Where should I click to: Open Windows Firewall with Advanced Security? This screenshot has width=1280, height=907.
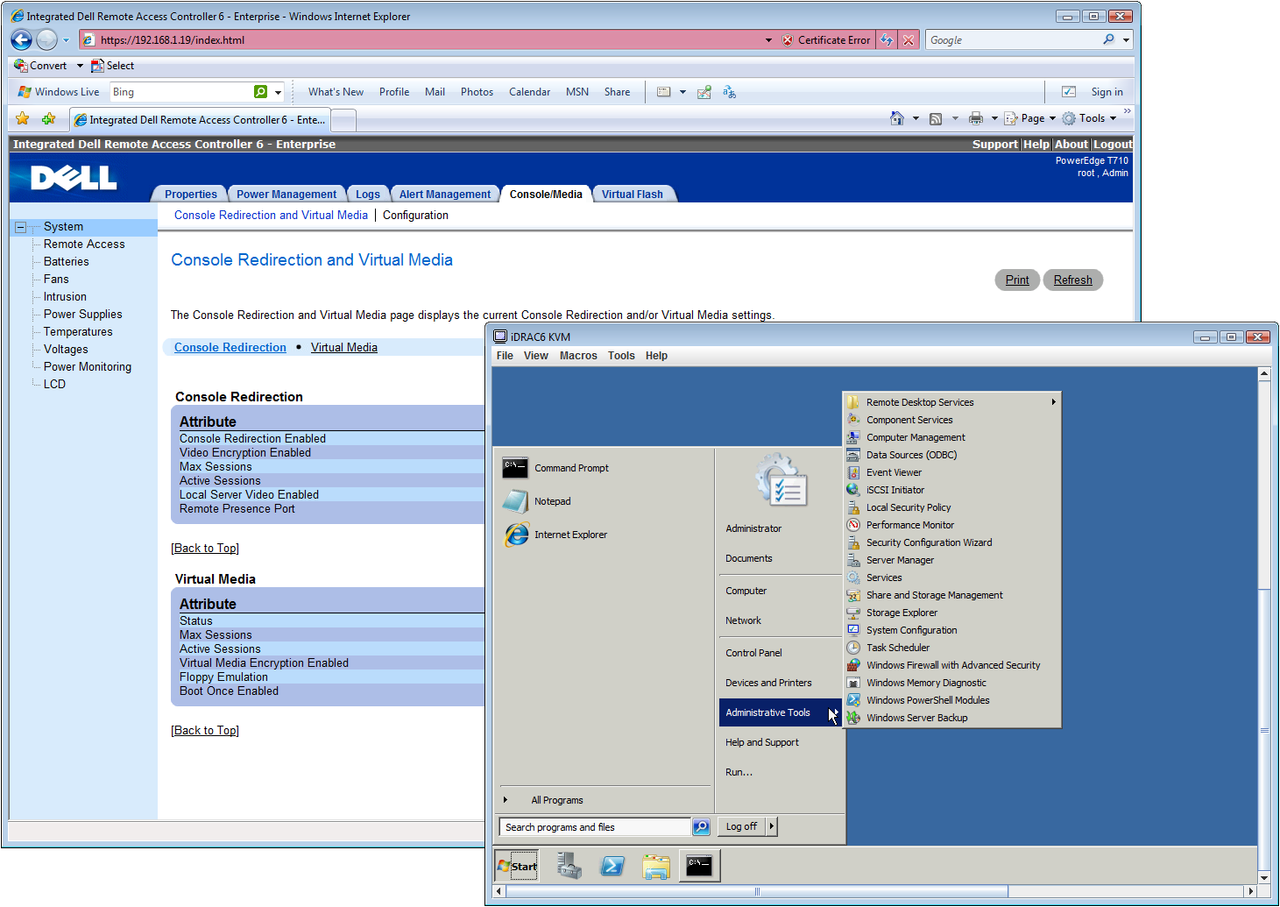pyautogui.click(x=953, y=665)
